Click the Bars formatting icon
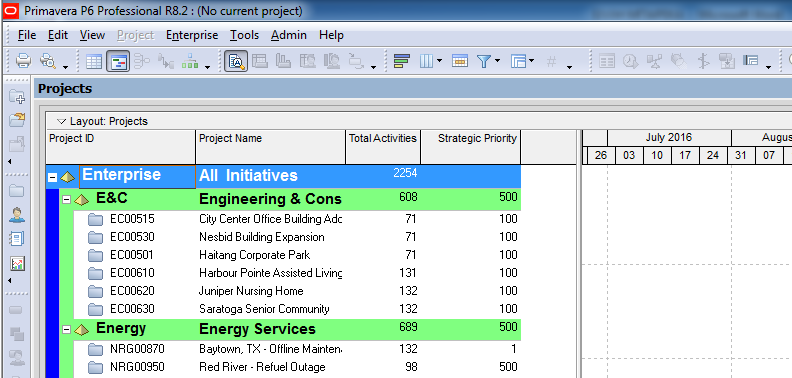This screenshot has height=378, width=792. (x=401, y=61)
